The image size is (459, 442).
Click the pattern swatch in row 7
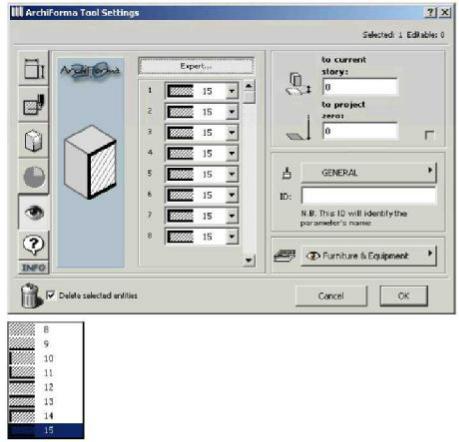click(180, 216)
